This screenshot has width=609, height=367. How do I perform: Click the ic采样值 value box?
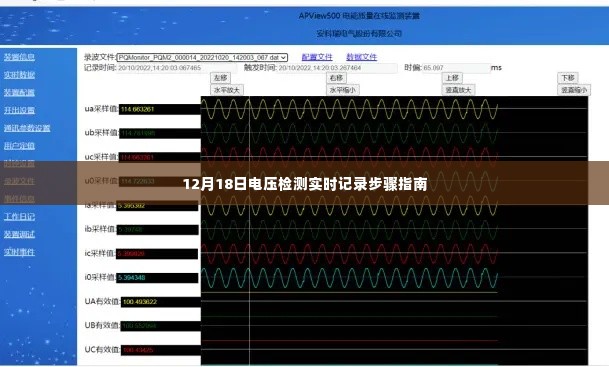coord(157,254)
